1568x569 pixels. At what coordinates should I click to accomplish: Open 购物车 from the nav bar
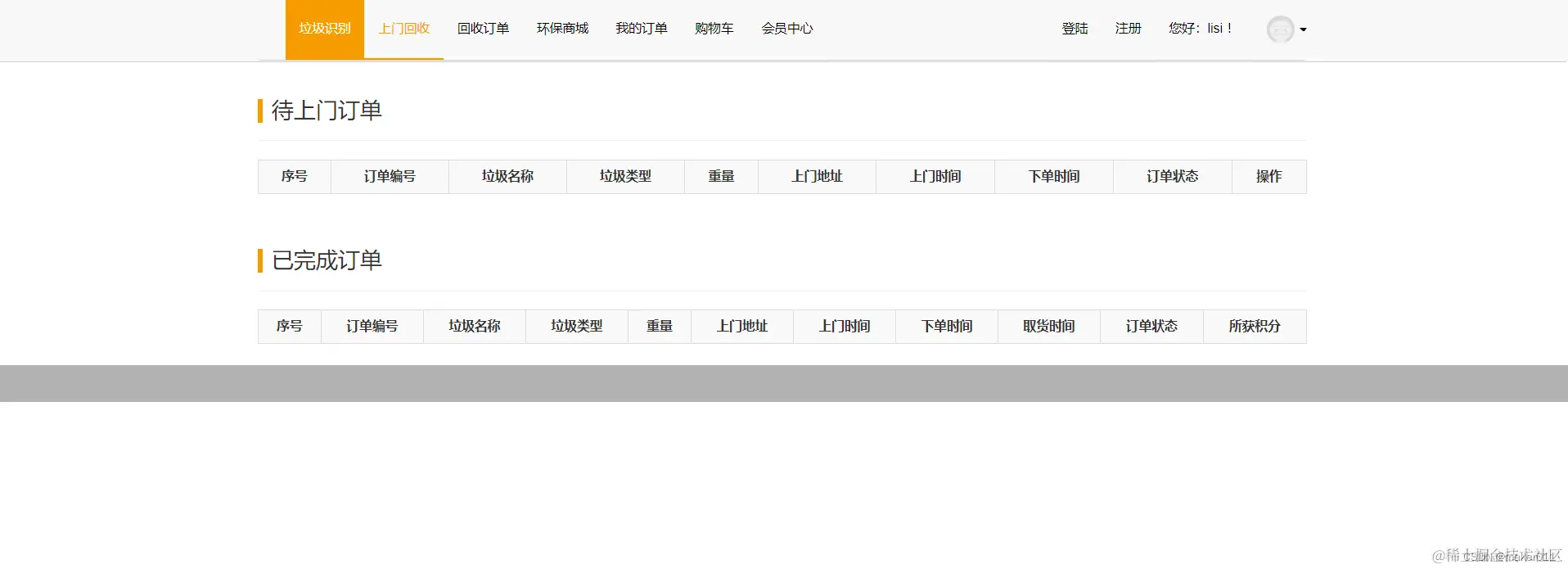coord(714,29)
